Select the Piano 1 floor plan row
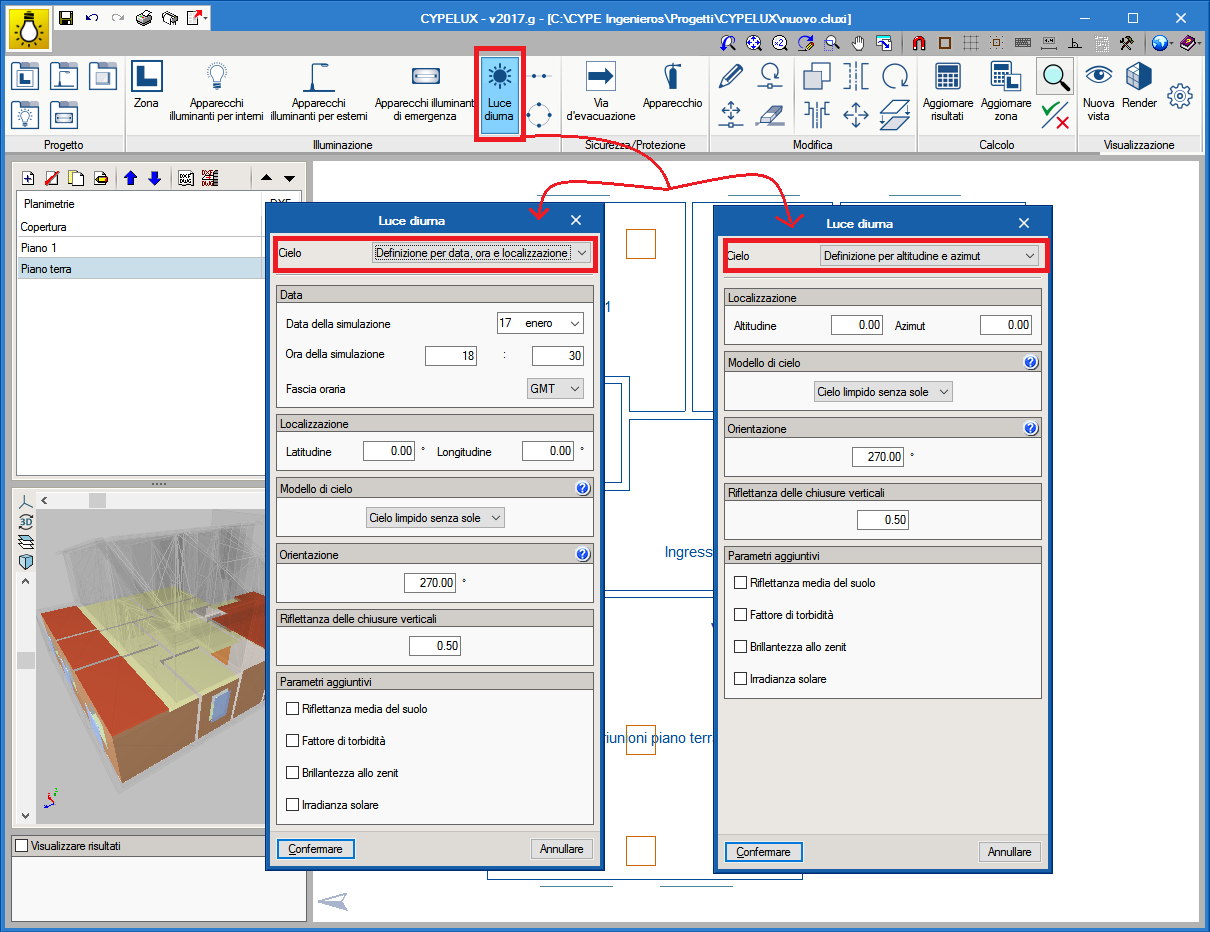Image resolution: width=1210 pixels, height=932 pixels. [x=141, y=248]
